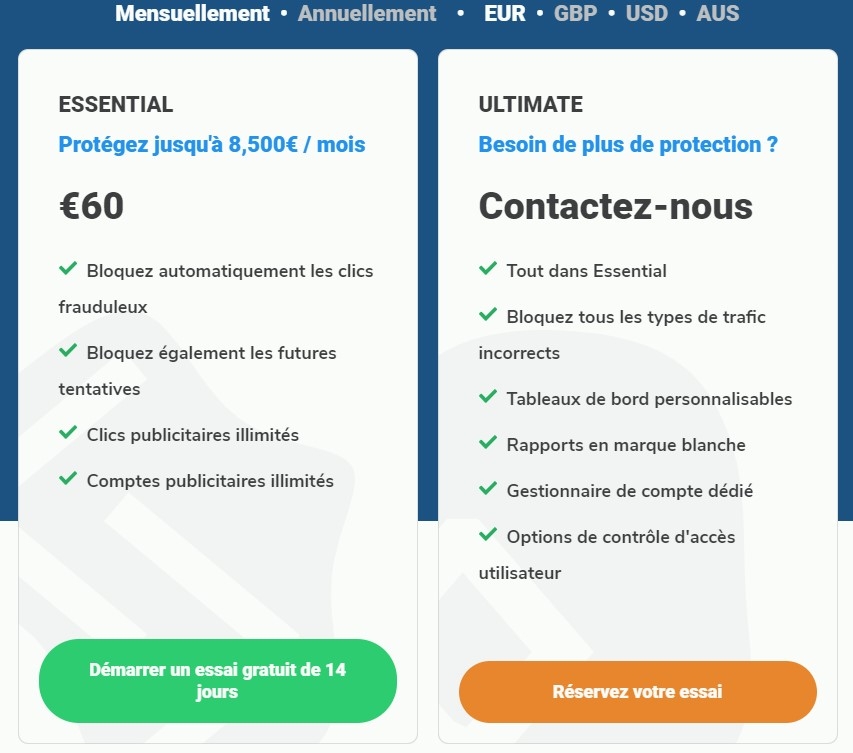Click checkmark beside Gestionnaire de compte dédié
This screenshot has height=753, width=853.
(x=488, y=489)
